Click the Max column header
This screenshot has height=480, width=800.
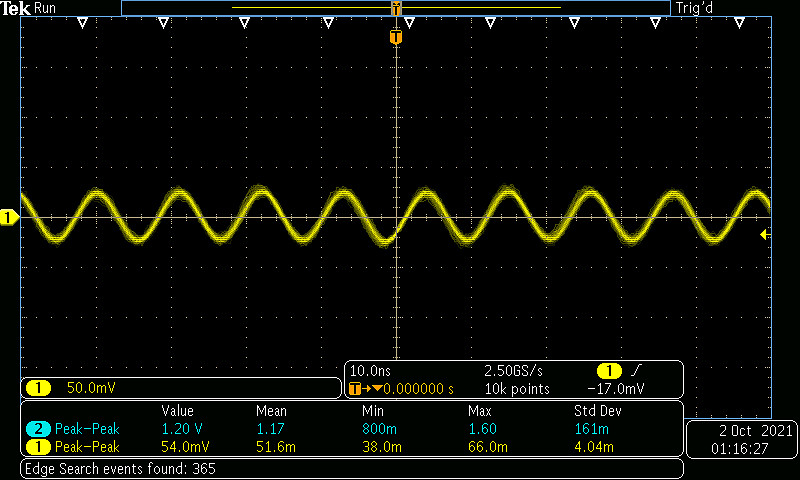(x=480, y=411)
